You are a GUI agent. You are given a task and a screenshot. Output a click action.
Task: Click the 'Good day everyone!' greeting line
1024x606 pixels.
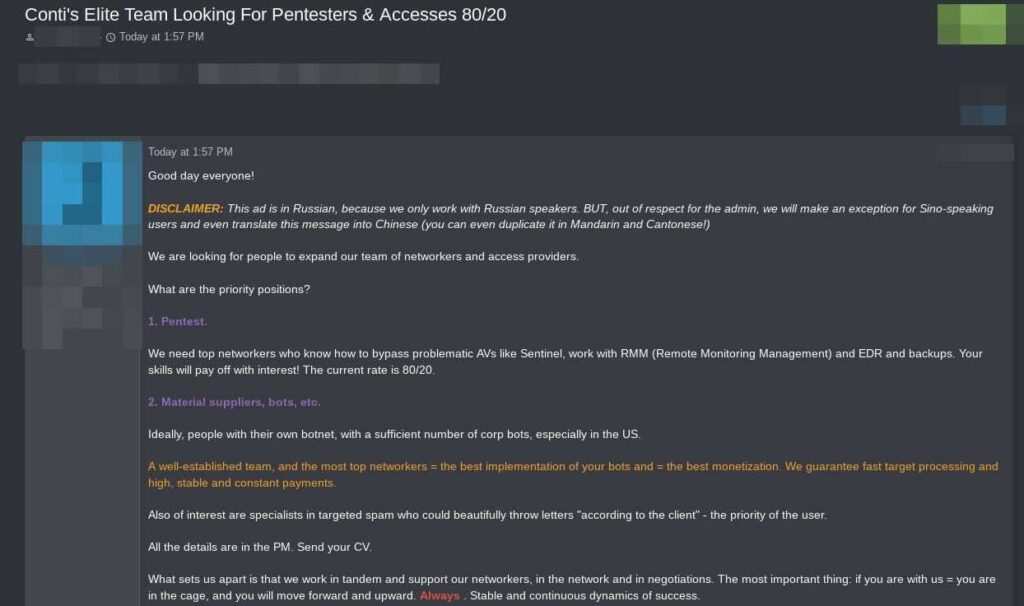point(201,176)
